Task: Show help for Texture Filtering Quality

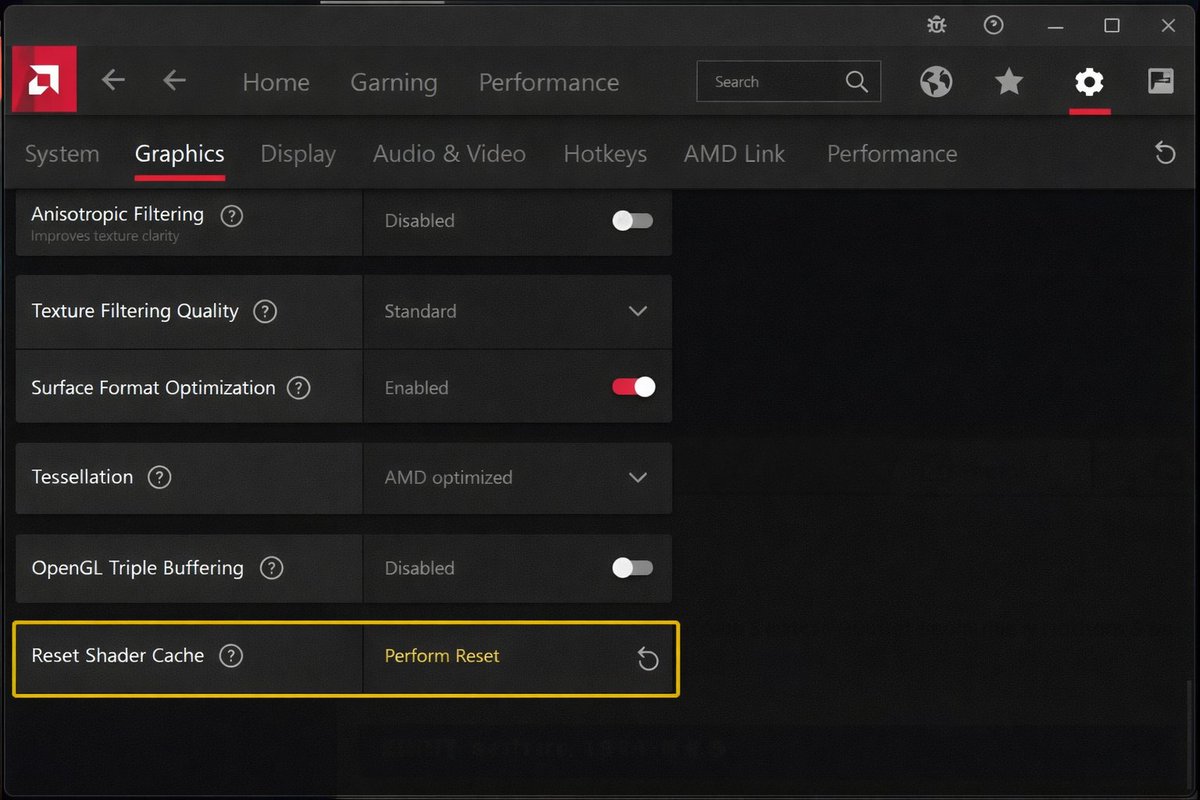Action: [x=265, y=311]
